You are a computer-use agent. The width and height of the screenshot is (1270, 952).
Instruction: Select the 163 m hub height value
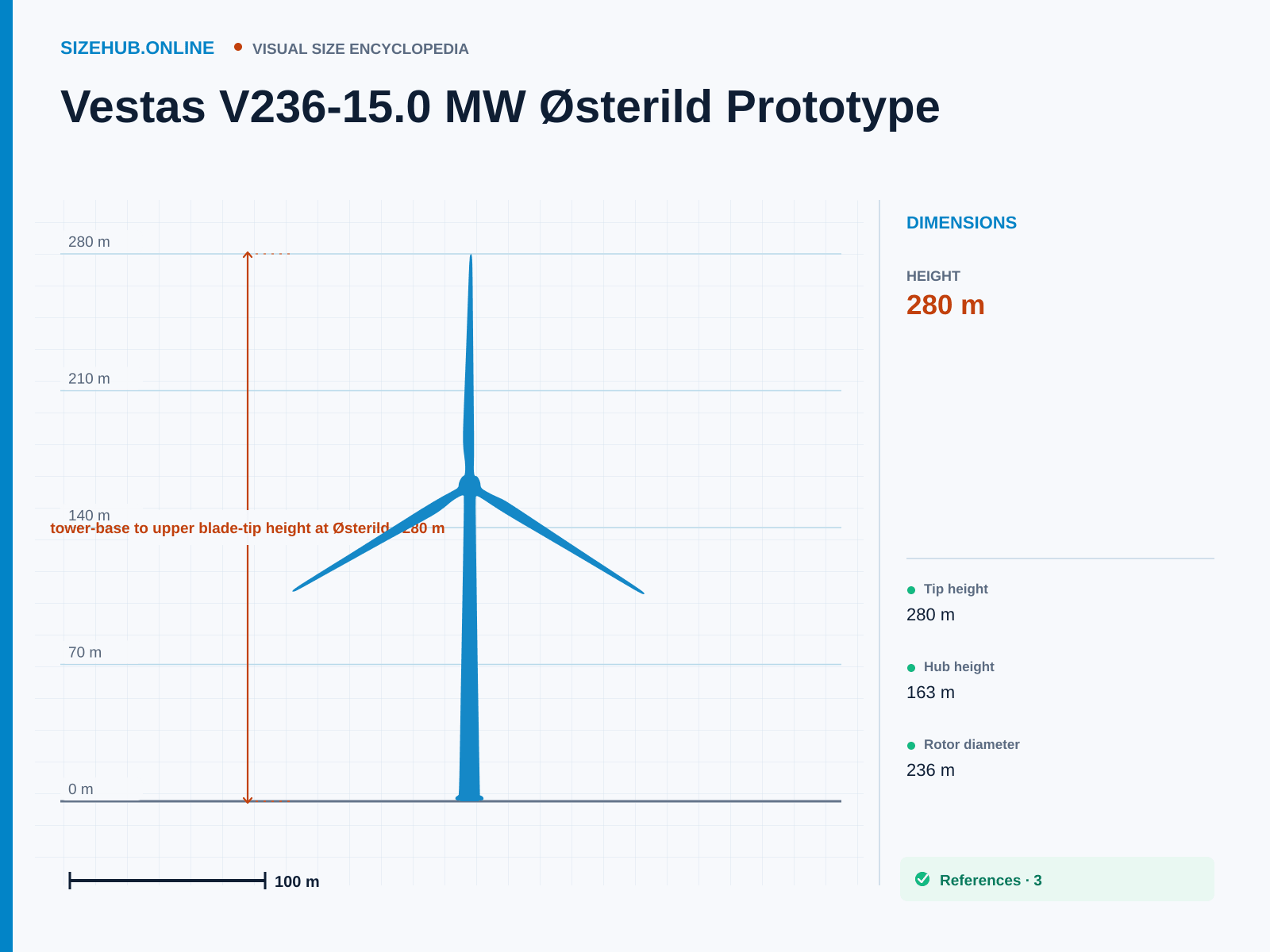pyautogui.click(x=930, y=693)
